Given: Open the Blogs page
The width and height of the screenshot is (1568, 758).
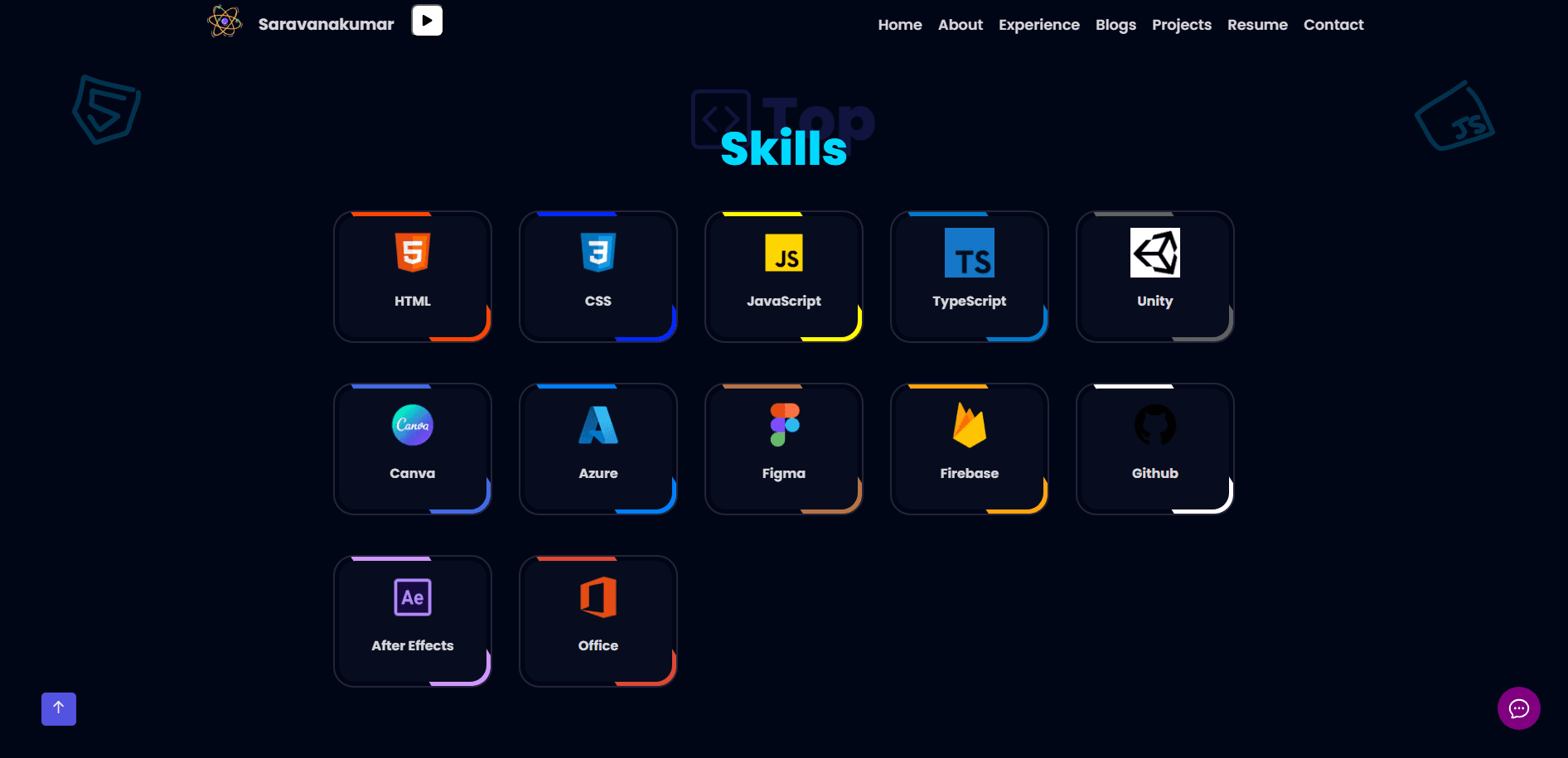Looking at the screenshot, I should coord(1116,25).
